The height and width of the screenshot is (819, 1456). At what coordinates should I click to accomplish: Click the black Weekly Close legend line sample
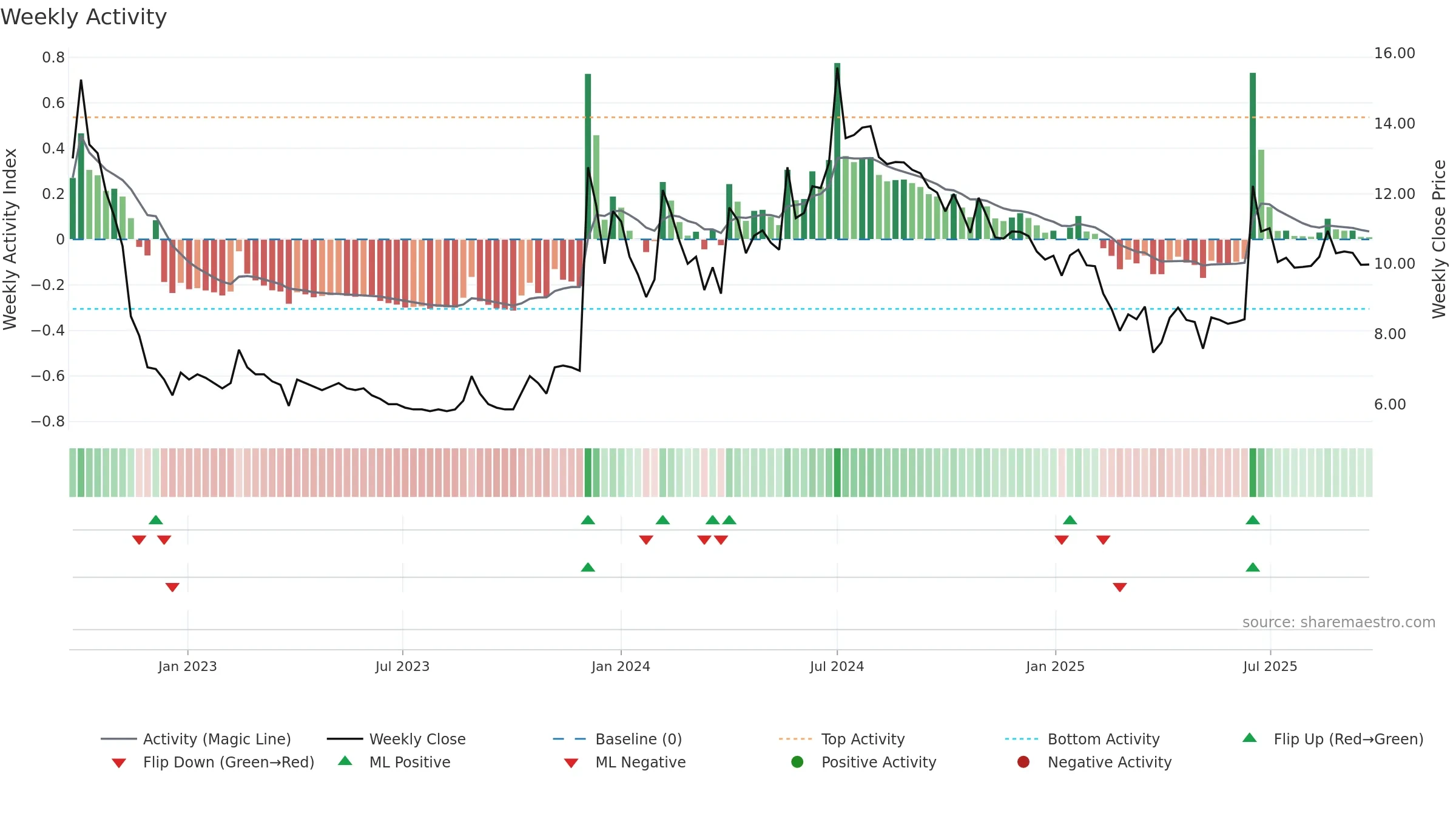tap(345, 739)
